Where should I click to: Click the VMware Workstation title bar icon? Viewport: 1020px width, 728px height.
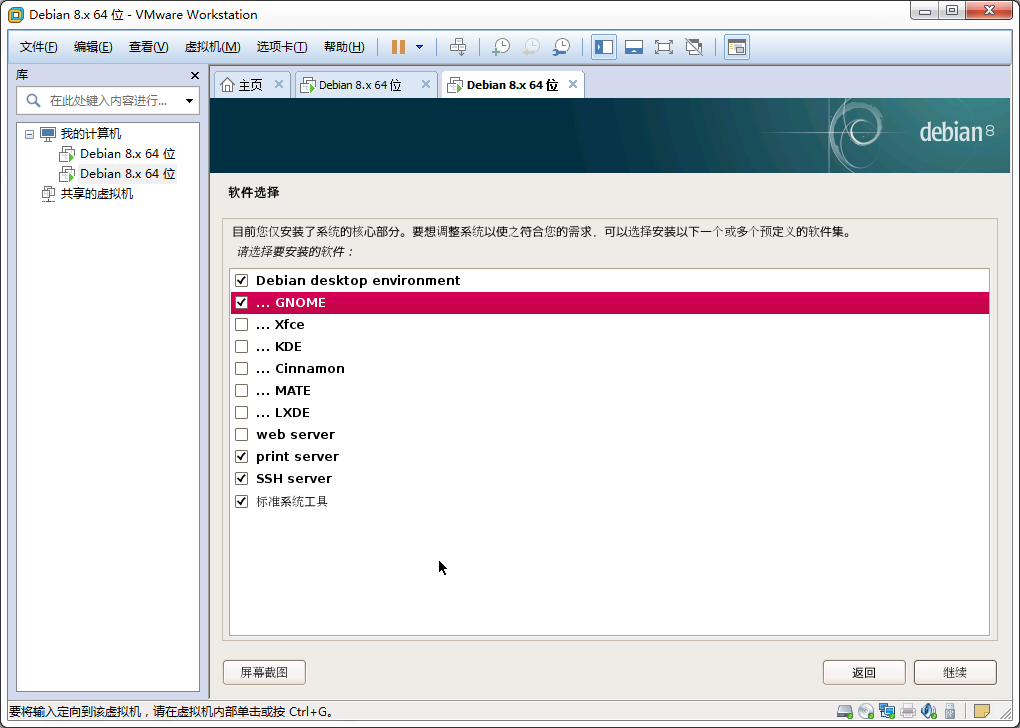point(16,14)
